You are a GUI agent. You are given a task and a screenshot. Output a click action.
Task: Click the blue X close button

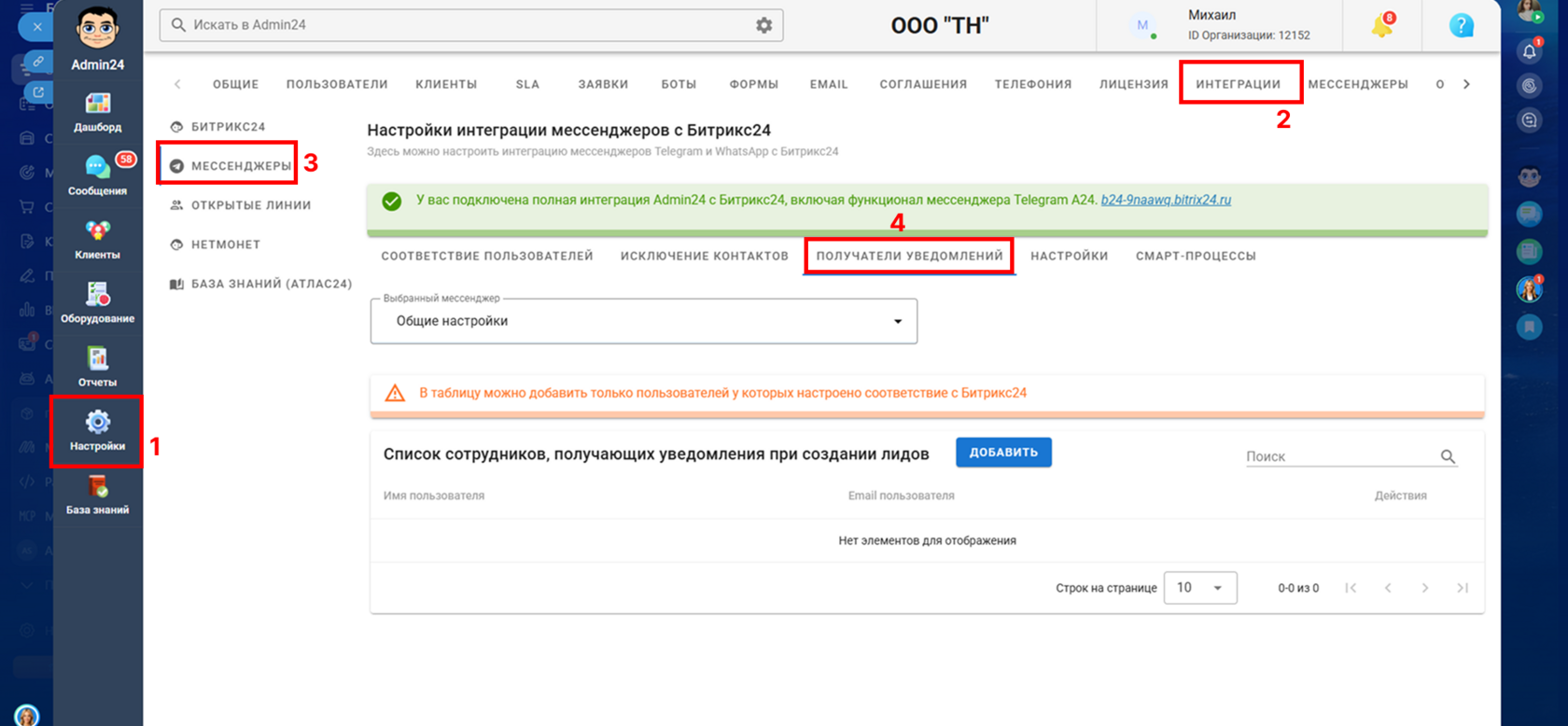[x=37, y=27]
